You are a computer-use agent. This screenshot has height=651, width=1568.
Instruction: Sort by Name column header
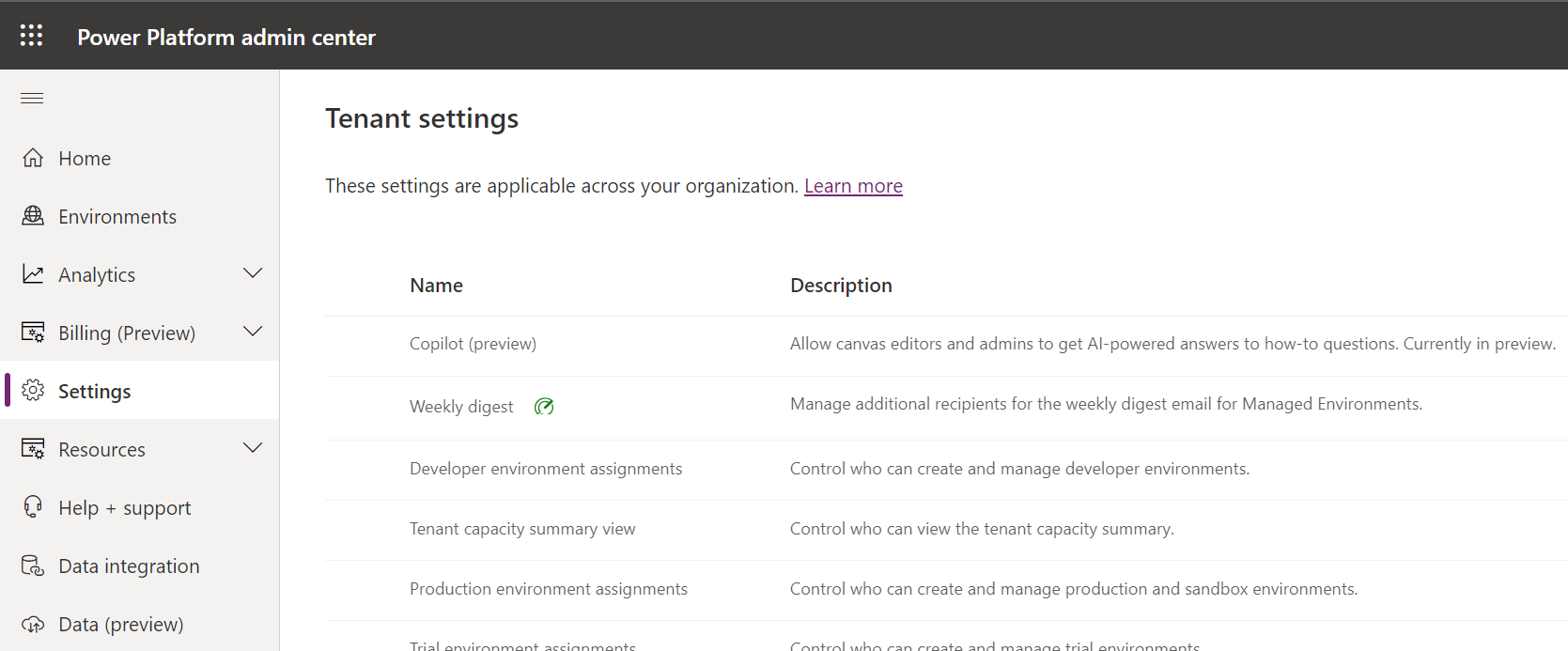point(436,286)
